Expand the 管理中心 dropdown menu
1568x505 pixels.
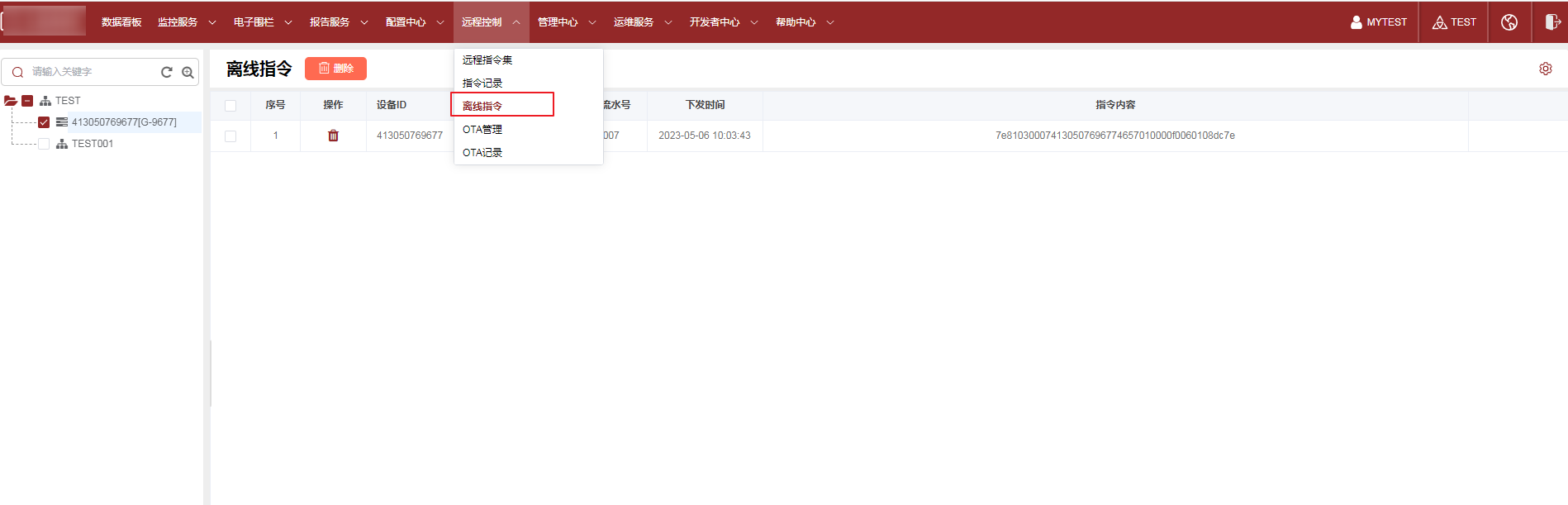pos(566,22)
